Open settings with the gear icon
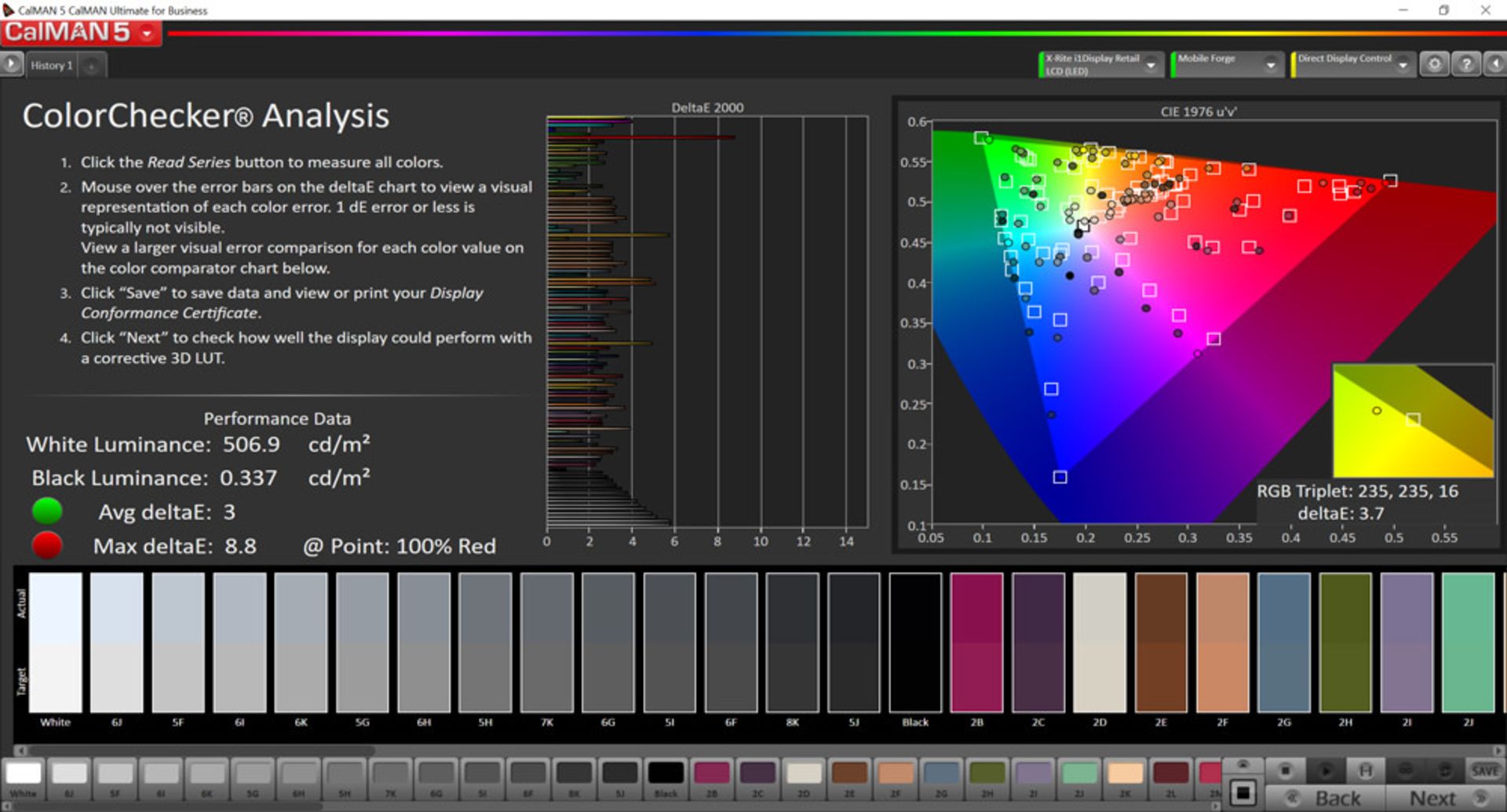Viewport: 1507px width, 812px height. coord(1434,65)
